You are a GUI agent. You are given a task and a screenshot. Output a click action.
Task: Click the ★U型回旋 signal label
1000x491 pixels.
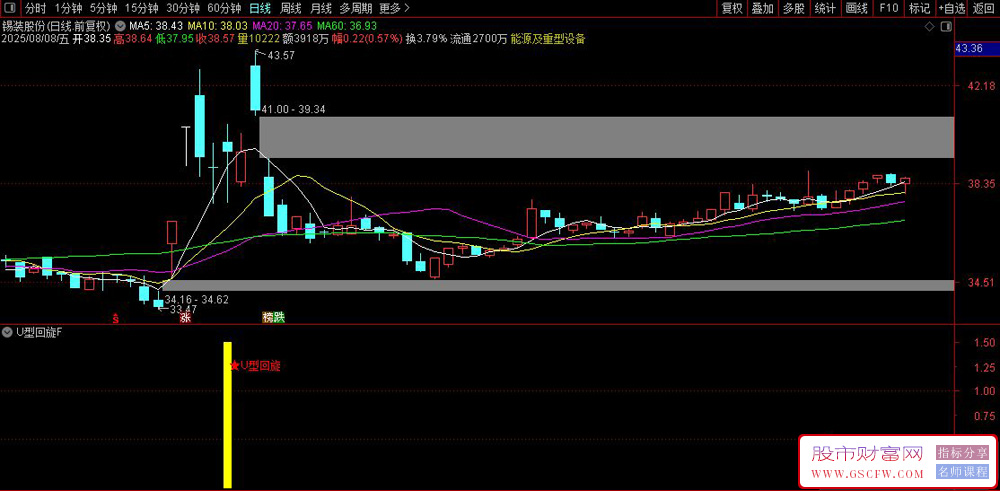(255, 367)
